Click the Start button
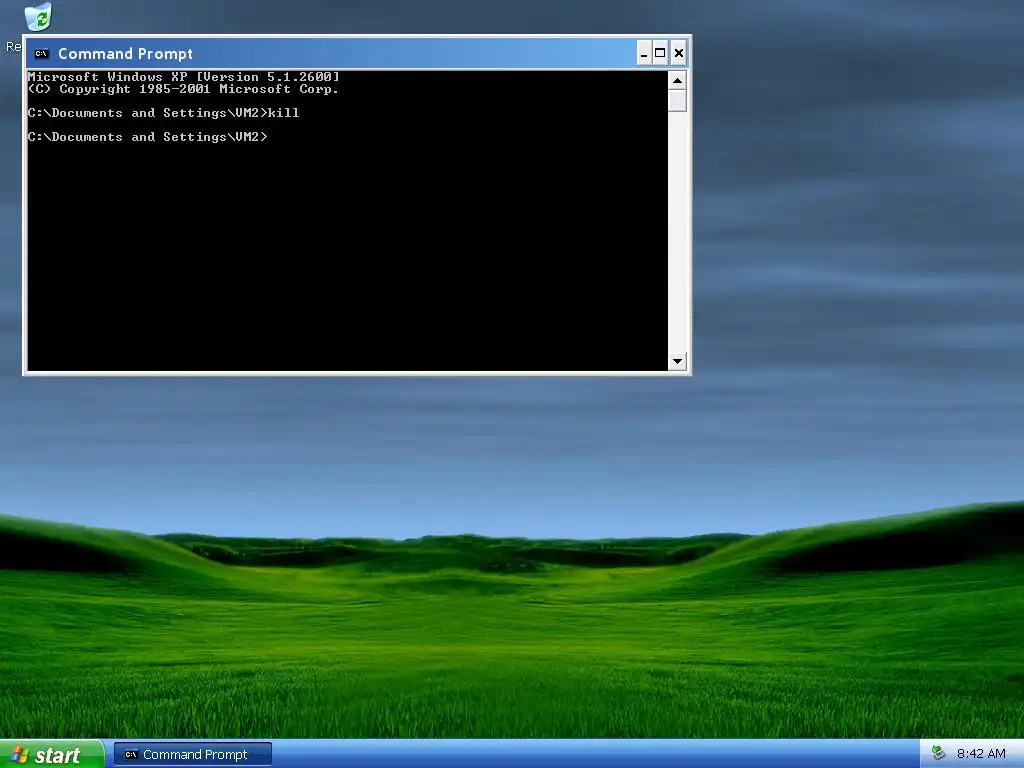The image size is (1024, 768). click(51, 754)
